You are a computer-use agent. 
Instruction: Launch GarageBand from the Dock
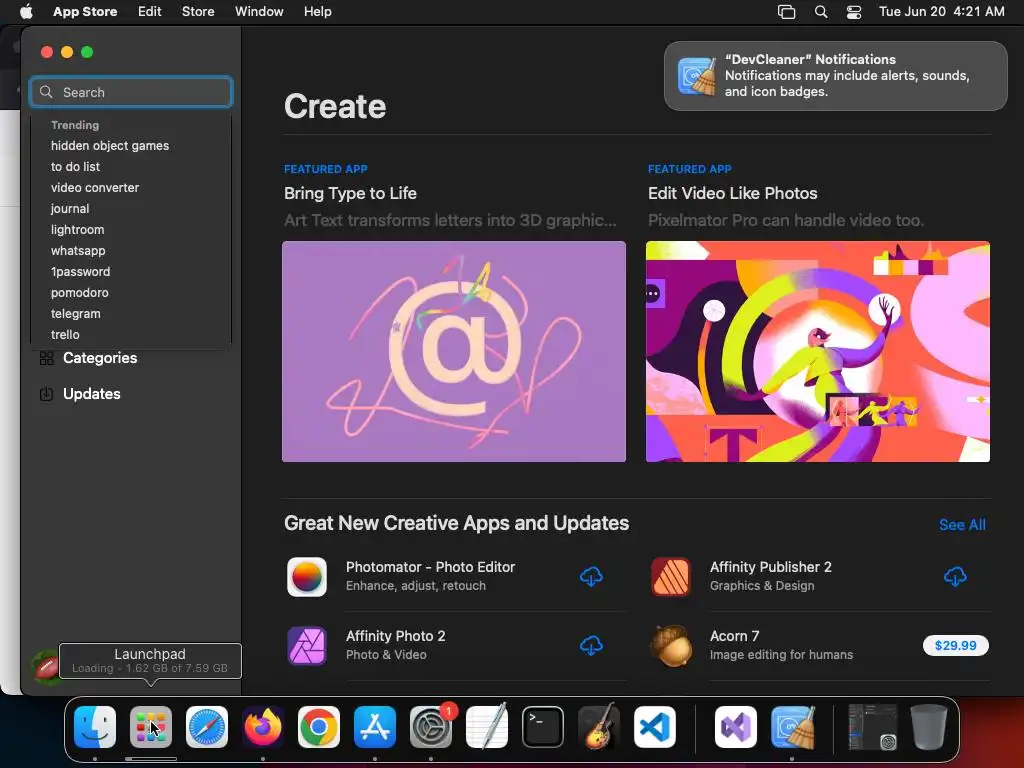point(599,727)
